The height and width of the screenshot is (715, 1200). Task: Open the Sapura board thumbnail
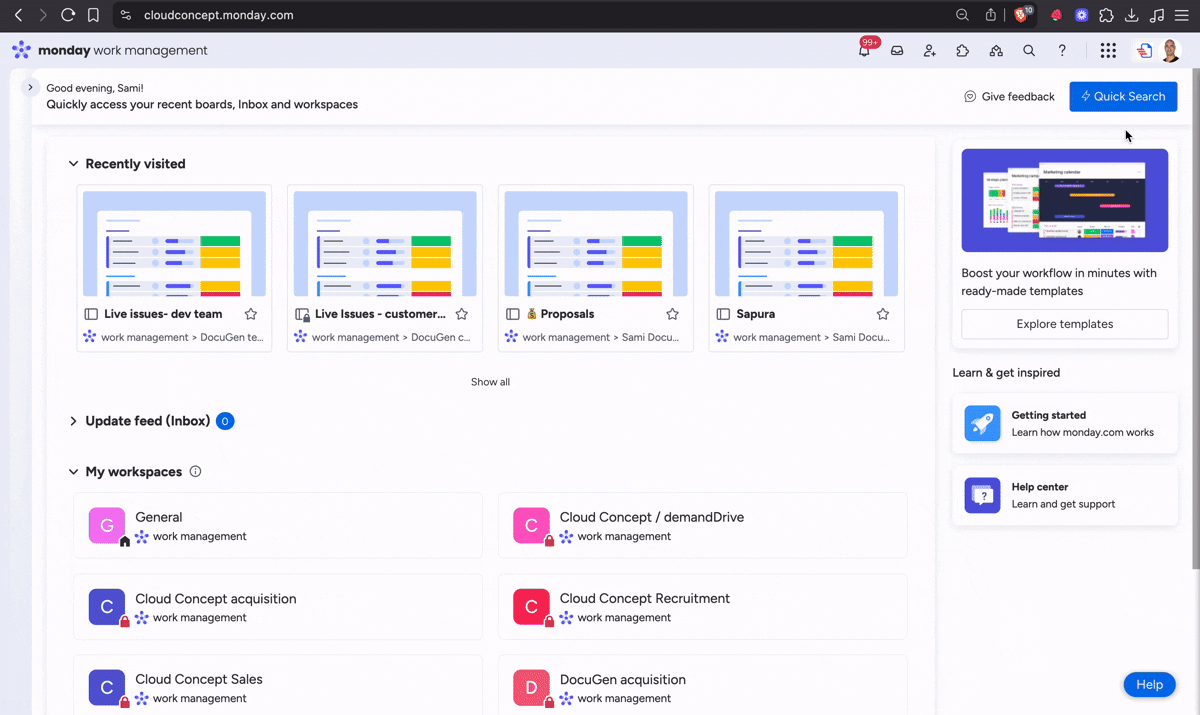point(807,244)
